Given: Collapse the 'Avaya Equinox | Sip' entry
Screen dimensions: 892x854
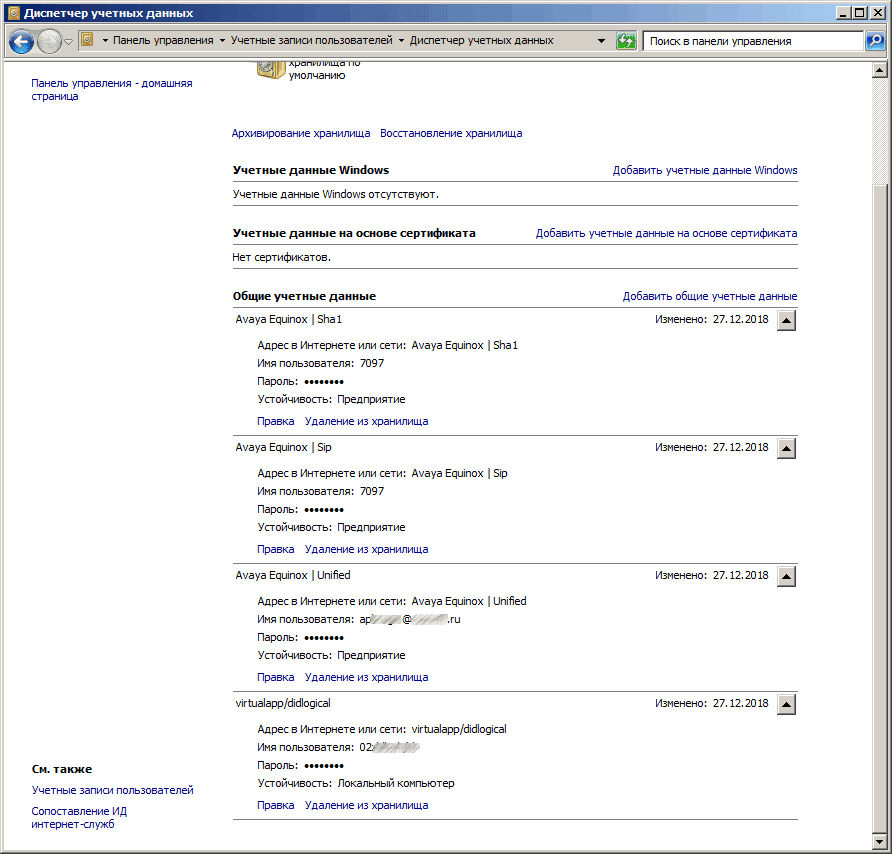Looking at the screenshot, I should pyautogui.click(x=786, y=448).
